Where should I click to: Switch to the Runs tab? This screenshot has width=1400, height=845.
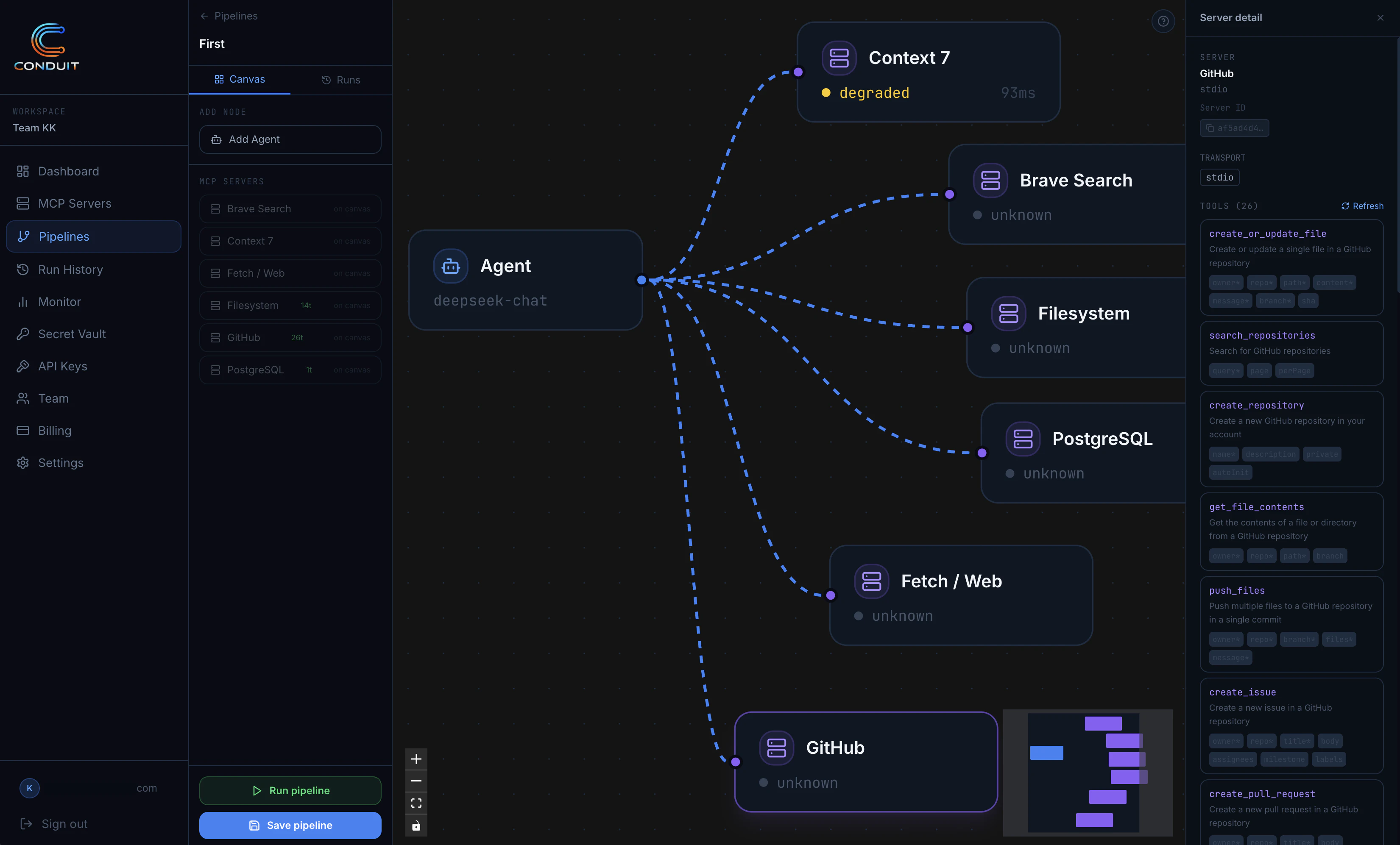(x=341, y=80)
